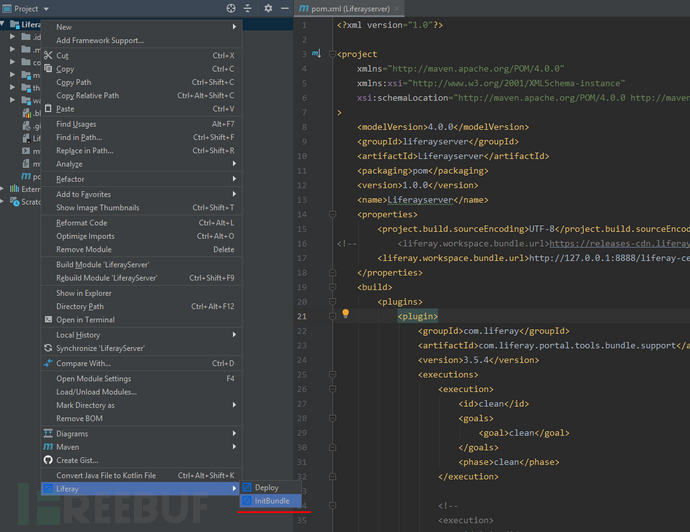
Task: Choose Cut from the context menu
Action: (x=62, y=55)
